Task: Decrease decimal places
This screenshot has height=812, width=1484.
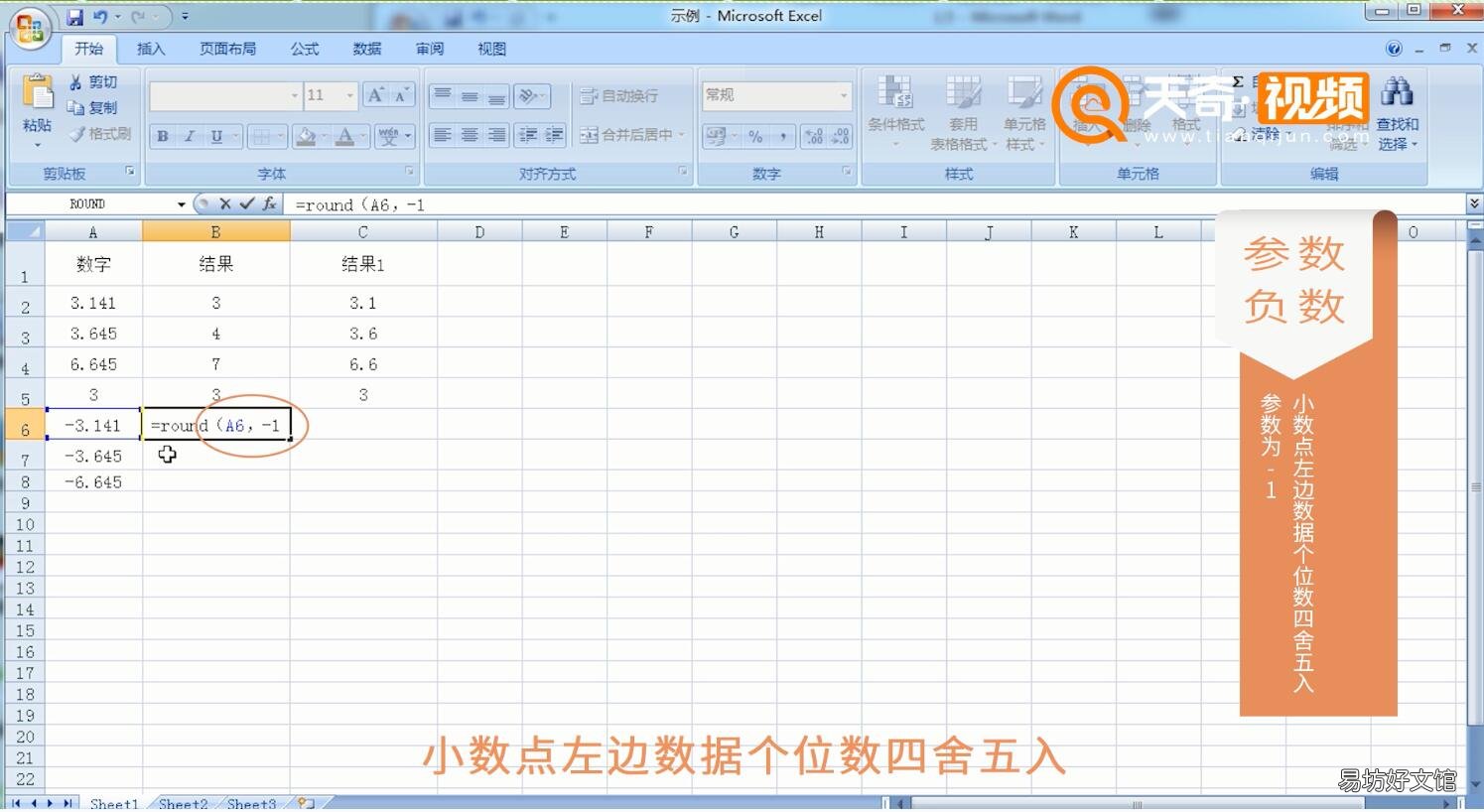Action: pyautogui.click(x=841, y=136)
